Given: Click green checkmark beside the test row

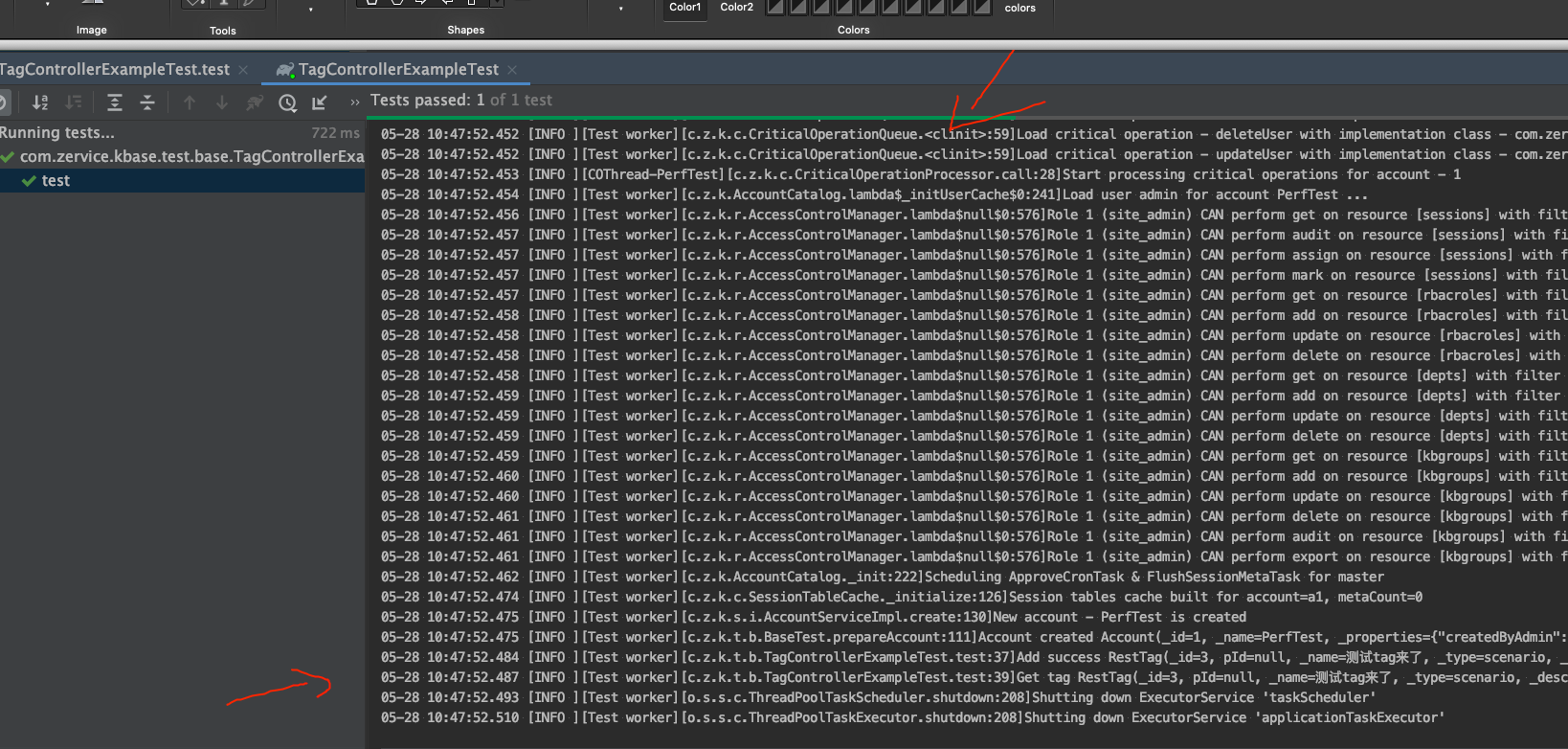Looking at the screenshot, I should click(x=29, y=180).
